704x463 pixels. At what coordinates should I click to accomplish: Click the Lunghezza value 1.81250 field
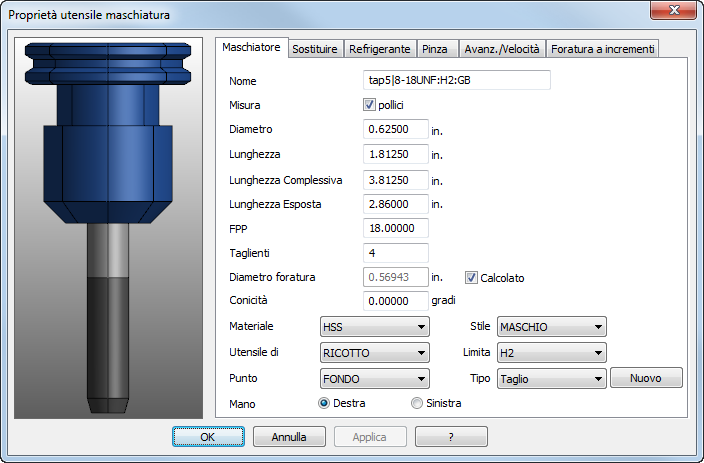tap(396, 154)
